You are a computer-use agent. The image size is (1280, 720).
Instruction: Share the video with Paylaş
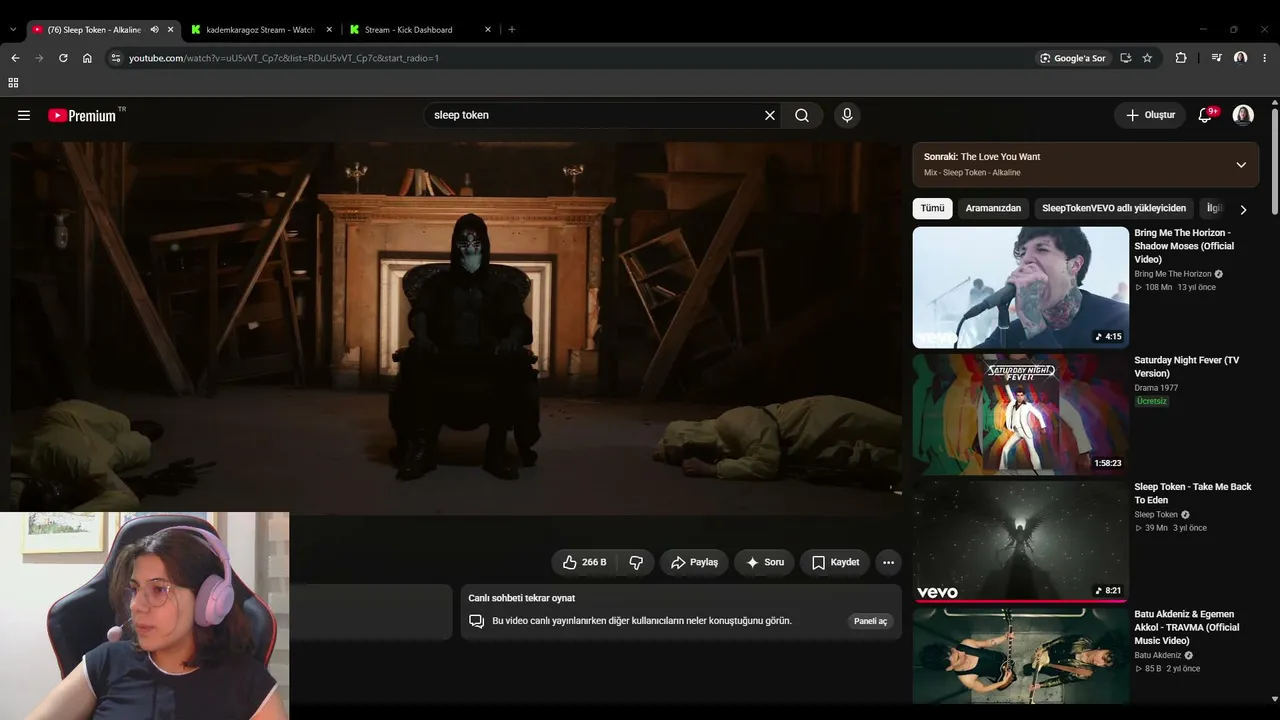[x=695, y=562]
